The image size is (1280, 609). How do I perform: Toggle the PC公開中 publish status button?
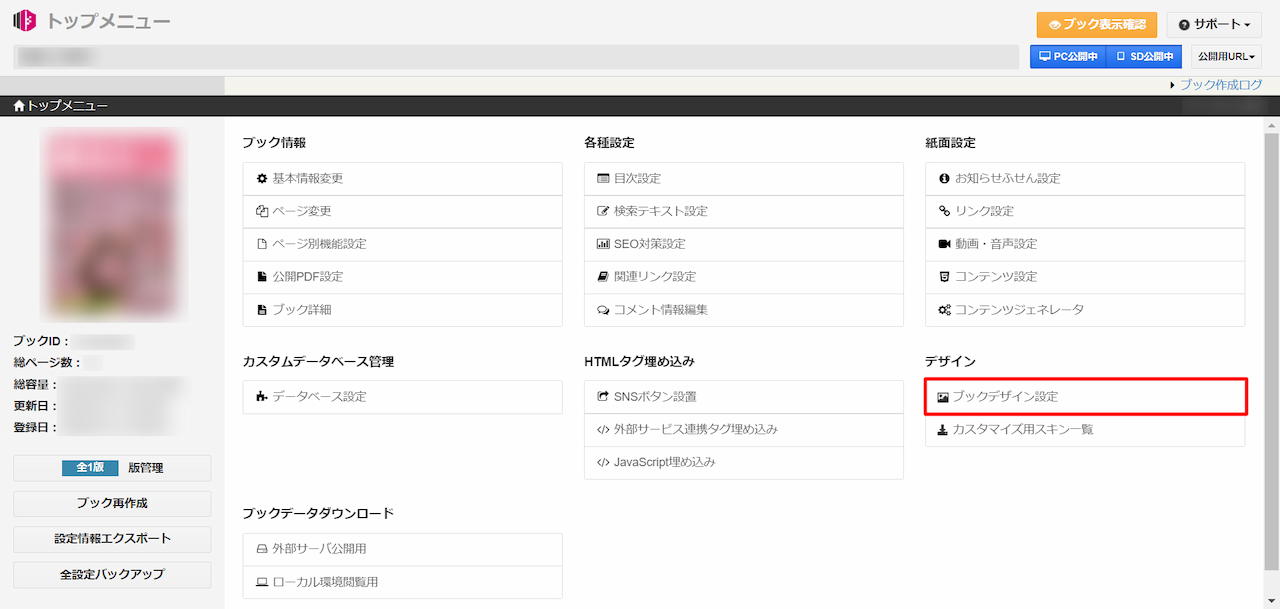tap(1068, 57)
